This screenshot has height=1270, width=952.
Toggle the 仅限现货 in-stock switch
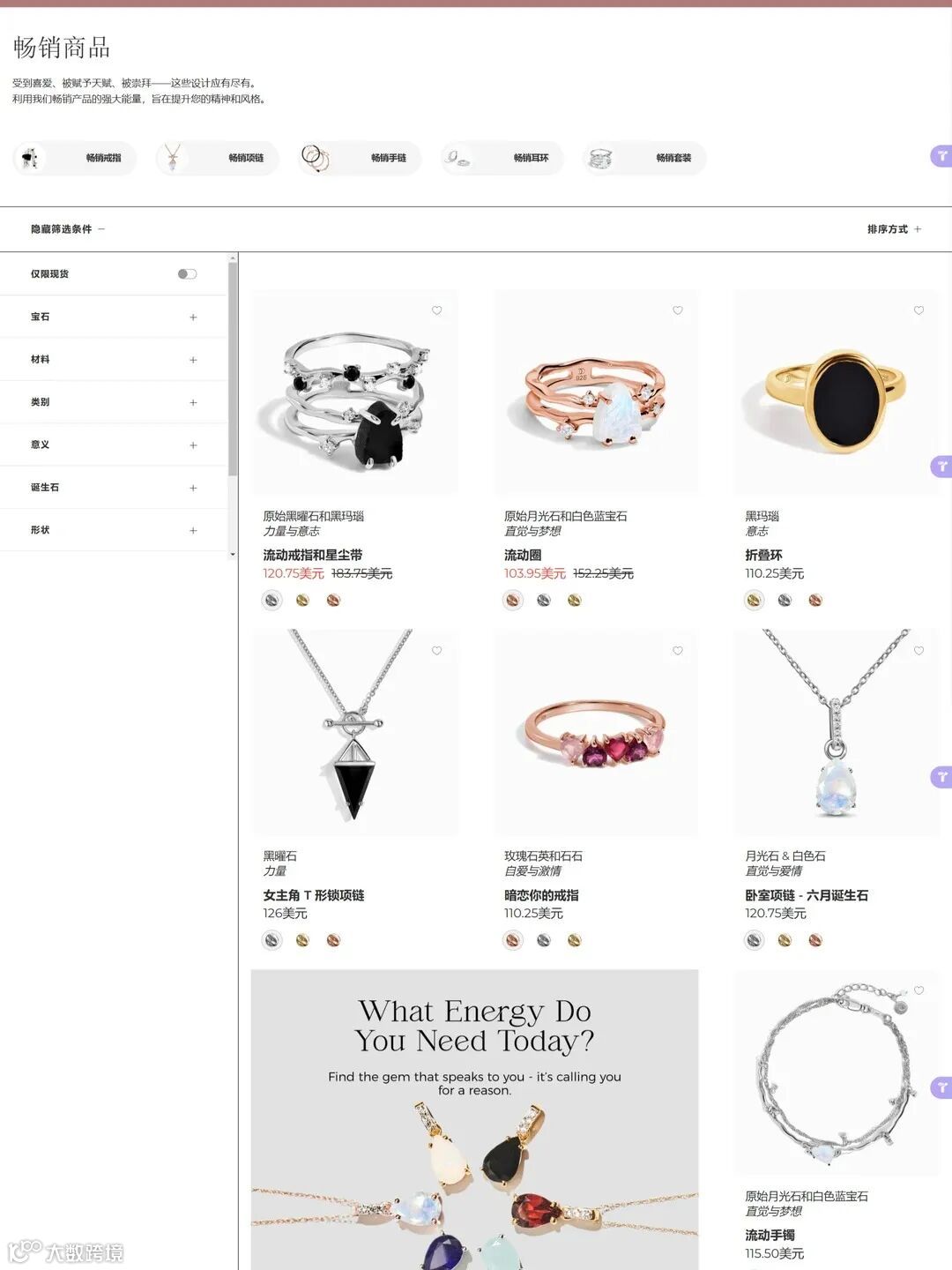(x=187, y=274)
